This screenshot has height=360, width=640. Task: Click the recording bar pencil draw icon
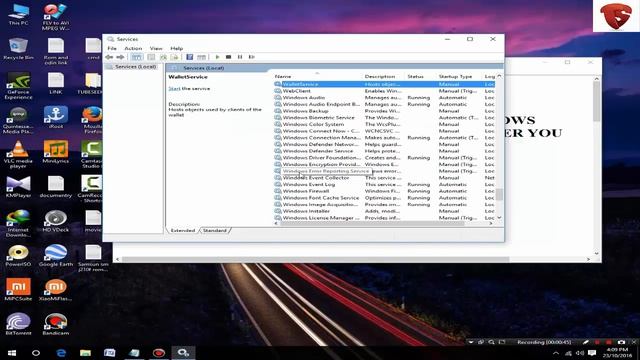[x=586, y=342]
